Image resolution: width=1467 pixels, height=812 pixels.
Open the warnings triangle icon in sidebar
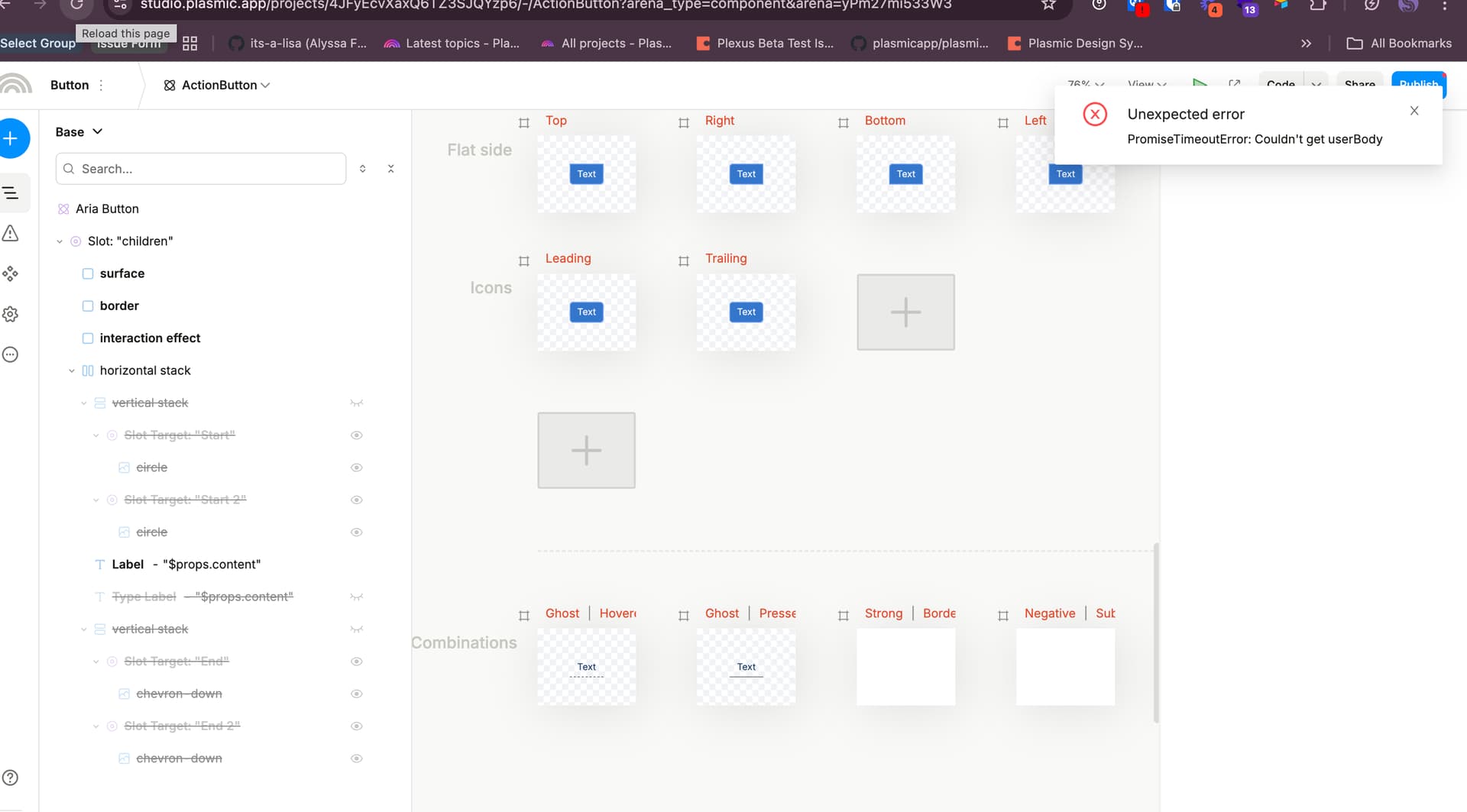[11, 234]
